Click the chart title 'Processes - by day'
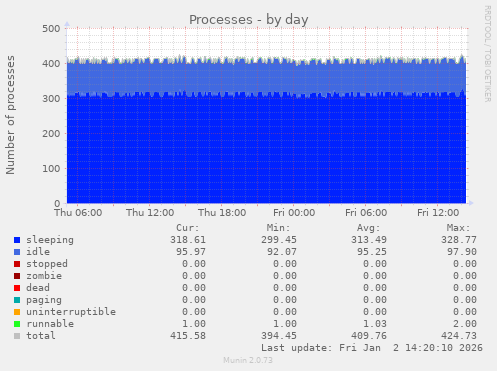 [x=249, y=20]
